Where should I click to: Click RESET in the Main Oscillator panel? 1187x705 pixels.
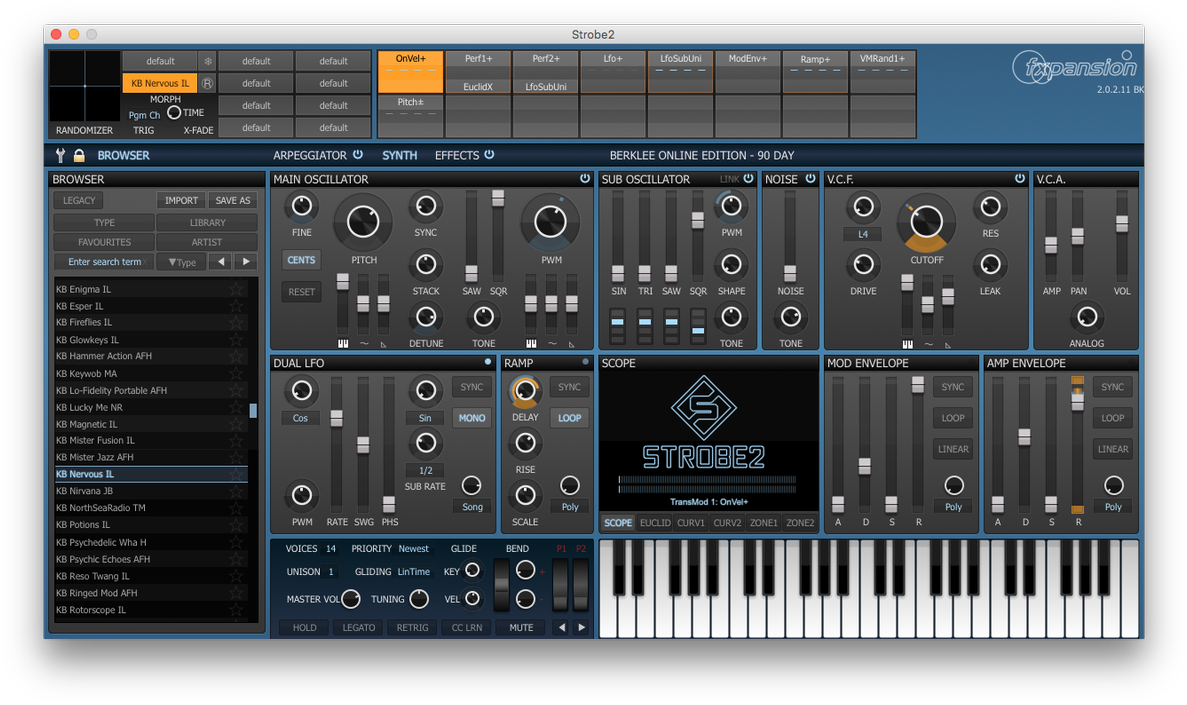click(x=301, y=291)
